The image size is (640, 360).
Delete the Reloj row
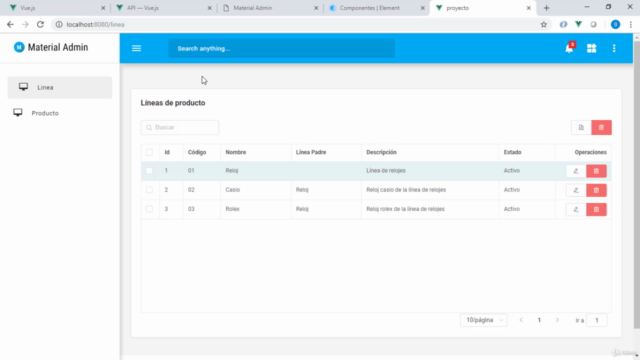[x=596, y=171]
